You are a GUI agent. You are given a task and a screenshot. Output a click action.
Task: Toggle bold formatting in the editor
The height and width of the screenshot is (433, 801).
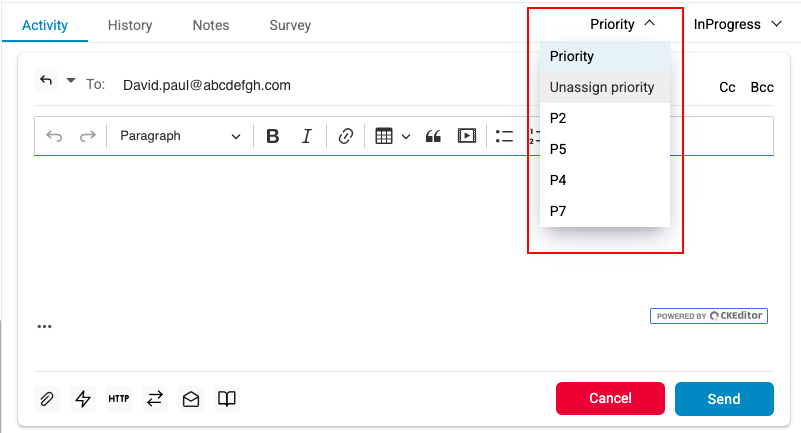272,136
